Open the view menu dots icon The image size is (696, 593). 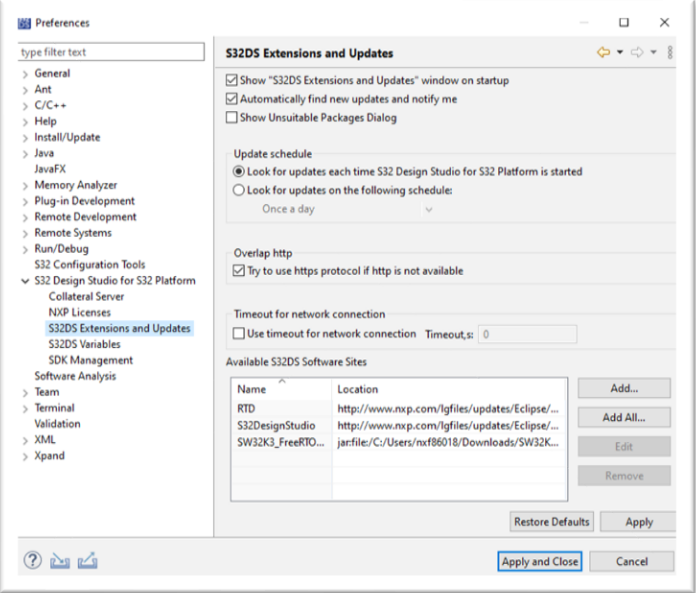click(x=670, y=52)
